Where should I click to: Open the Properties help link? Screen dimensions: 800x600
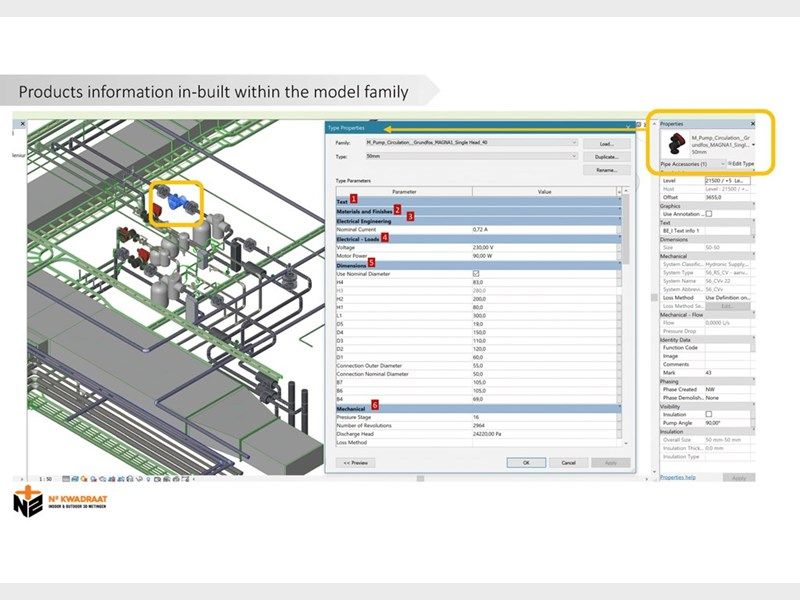coord(678,477)
